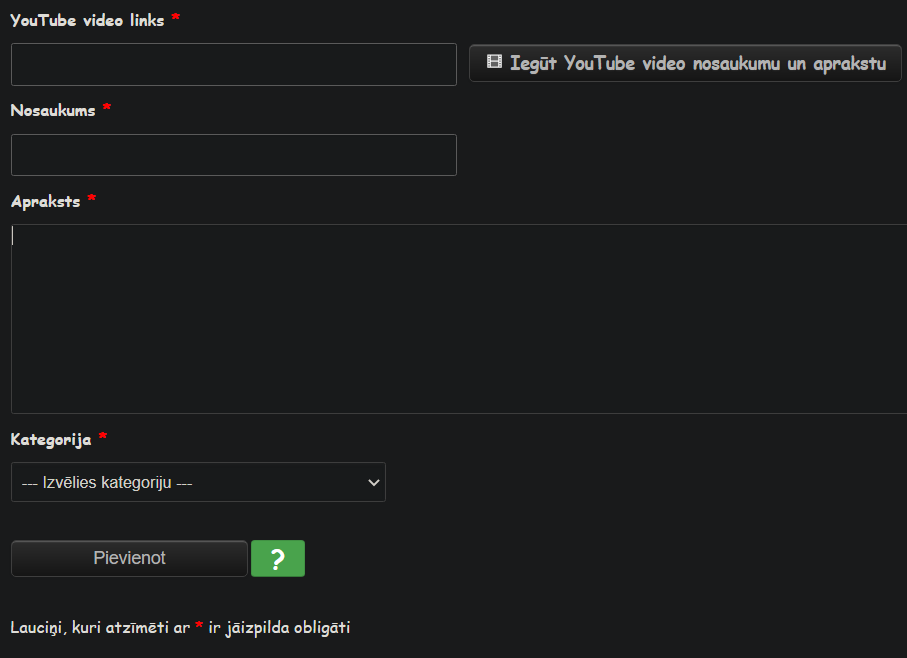907x658 pixels.
Task: Click the Nosaukums field label
Action: (53, 110)
